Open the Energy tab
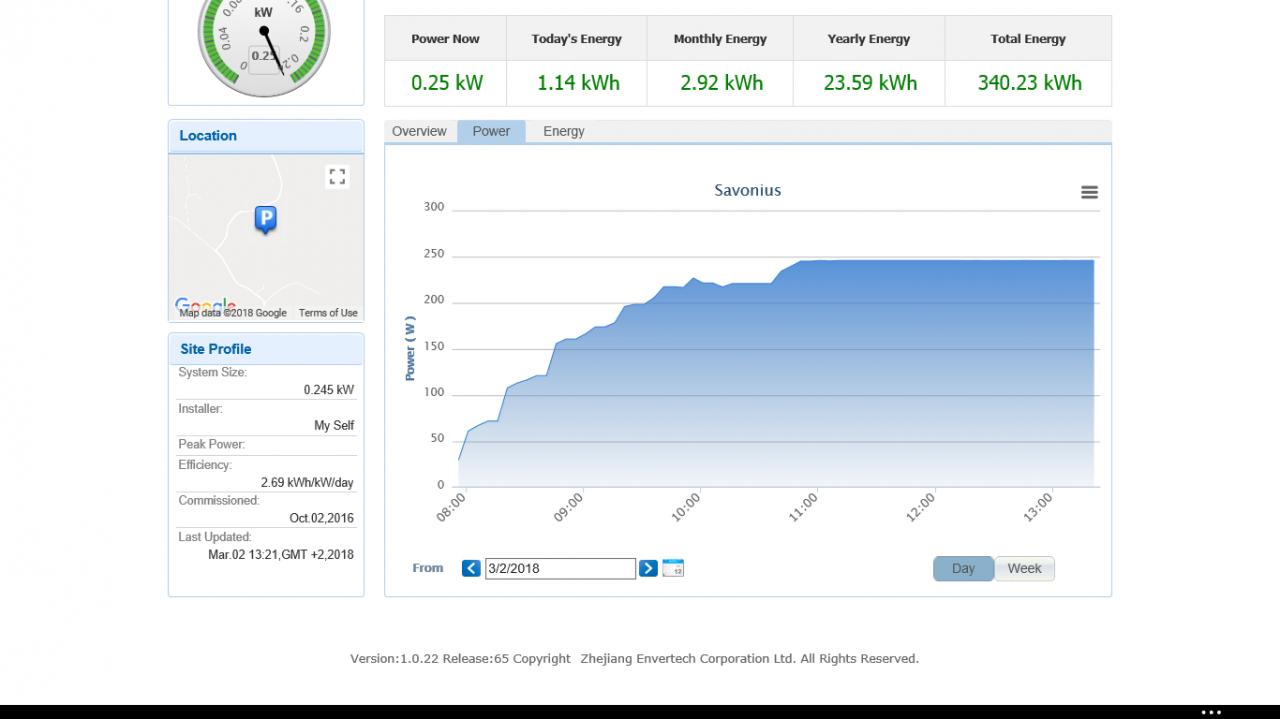This screenshot has height=719, width=1280. coord(564,131)
